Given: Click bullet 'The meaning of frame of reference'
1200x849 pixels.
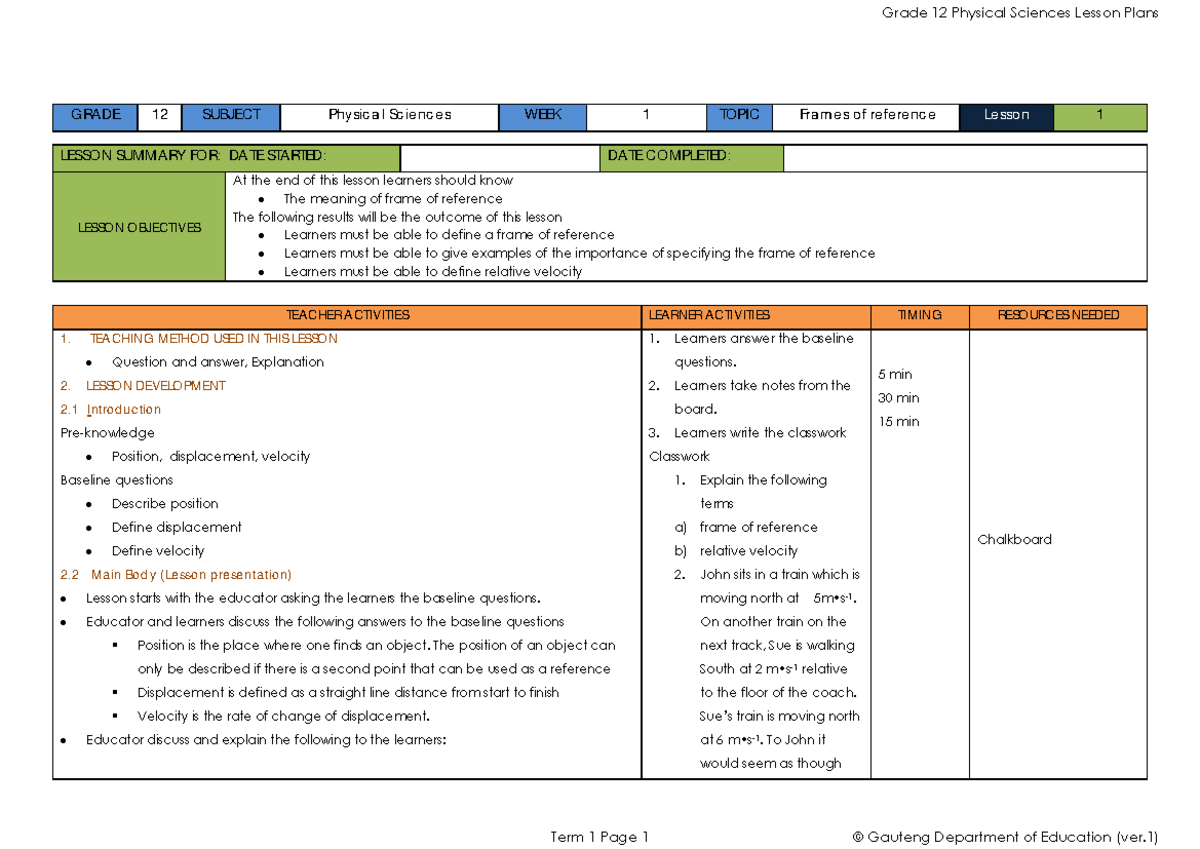Looking at the screenshot, I should [x=393, y=199].
